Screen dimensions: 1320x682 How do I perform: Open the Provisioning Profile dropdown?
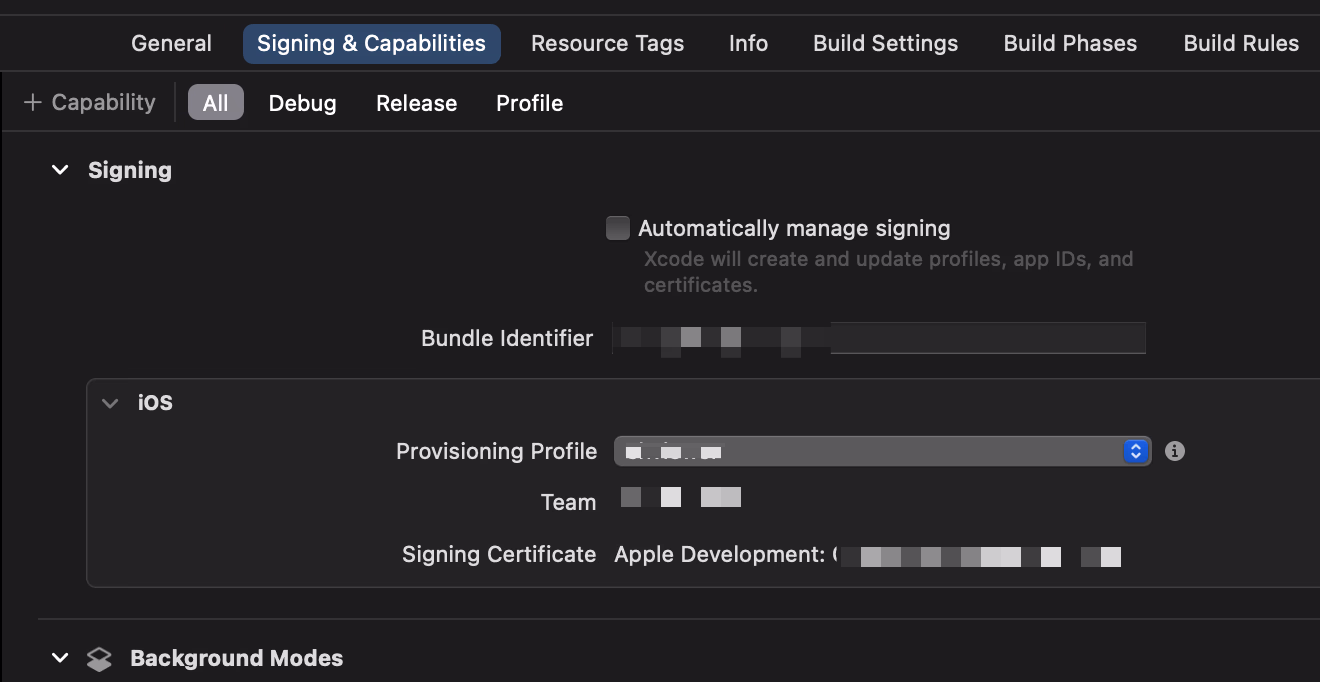(x=882, y=451)
